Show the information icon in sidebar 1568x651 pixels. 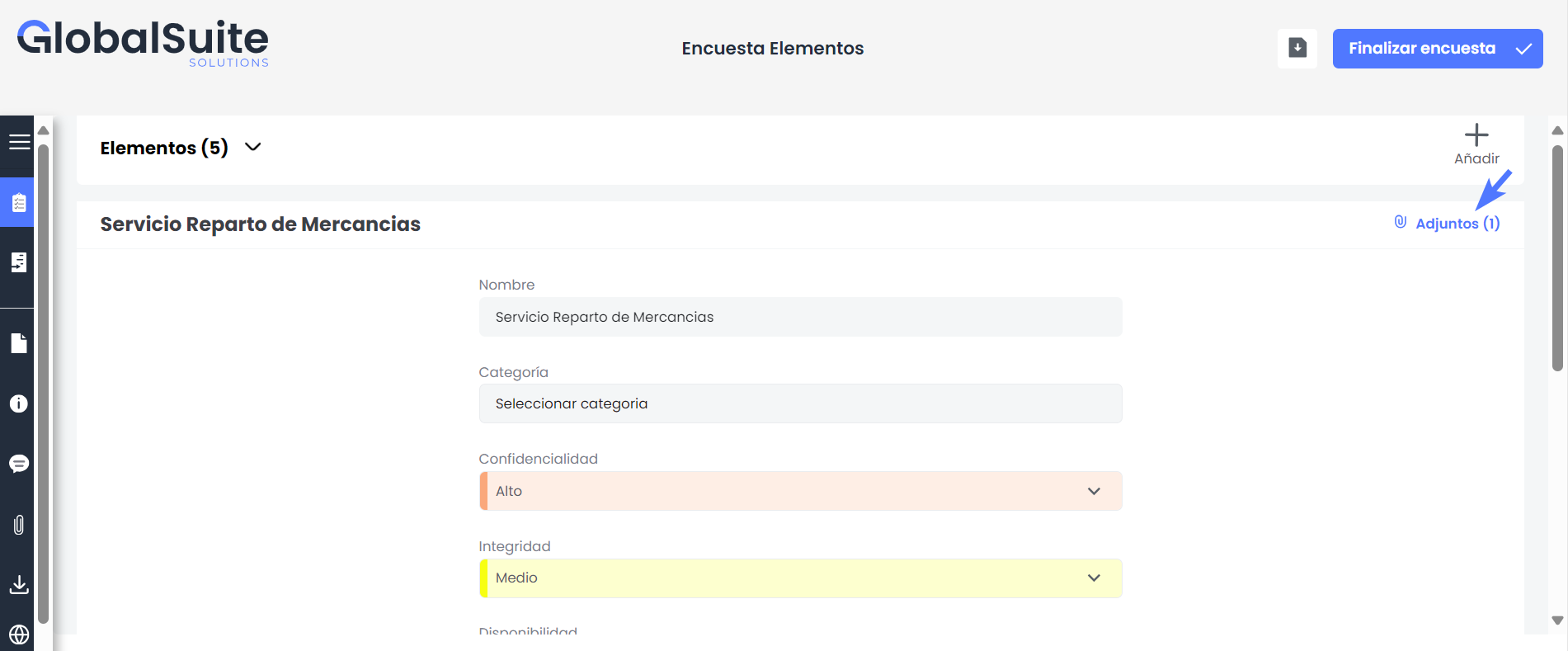(18, 403)
